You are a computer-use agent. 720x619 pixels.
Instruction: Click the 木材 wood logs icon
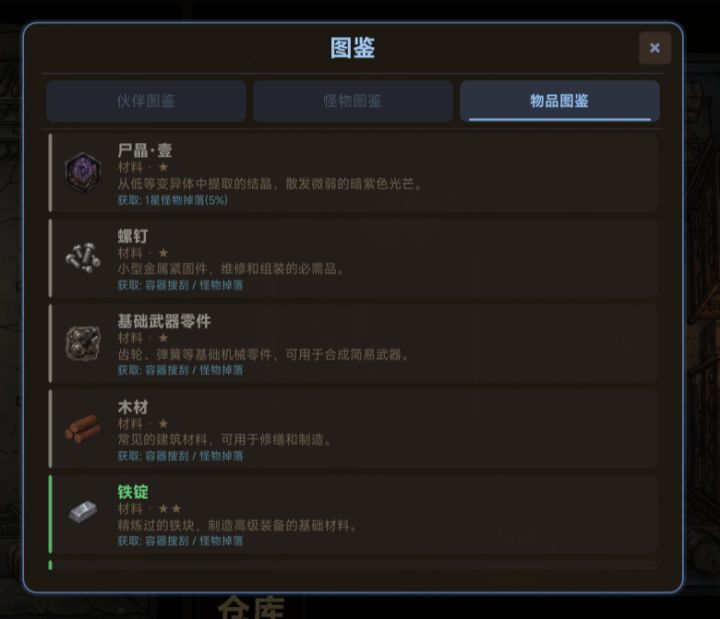pos(83,428)
